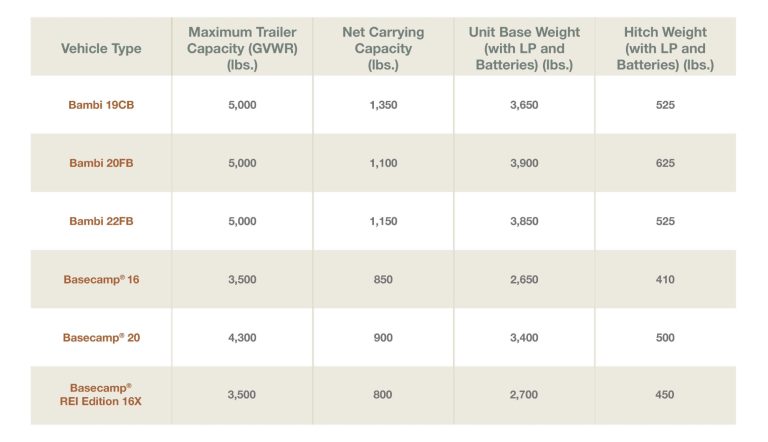Click the Net Carrying Capacity header

[x=383, y=48]
